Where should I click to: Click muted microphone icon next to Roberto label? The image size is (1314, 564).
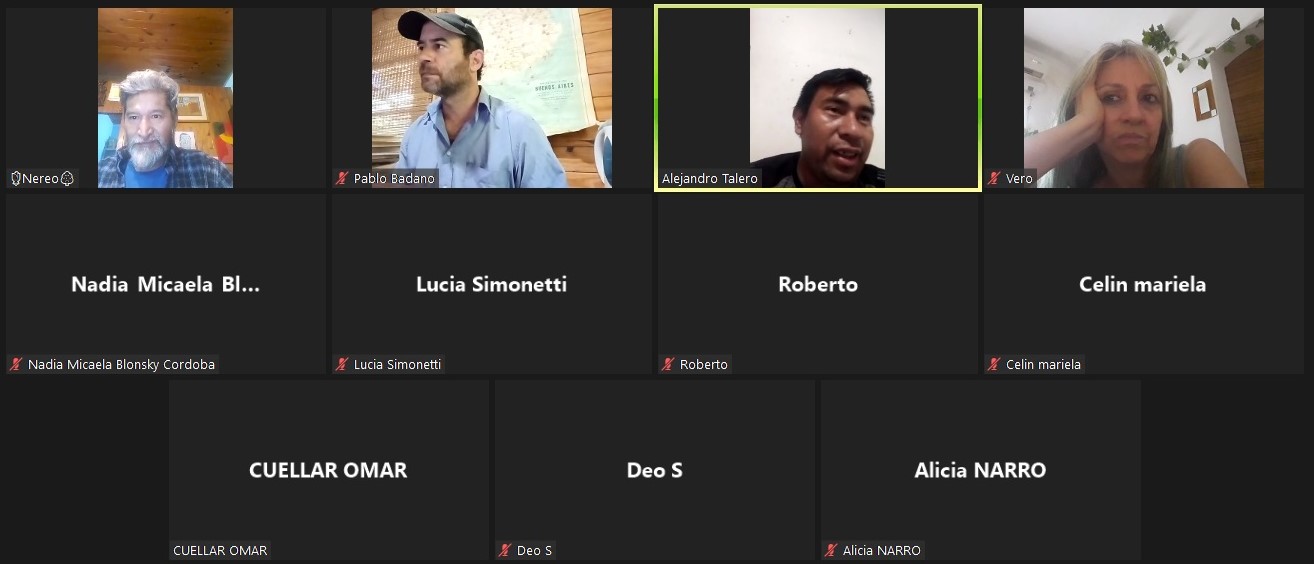pos(668,365)
